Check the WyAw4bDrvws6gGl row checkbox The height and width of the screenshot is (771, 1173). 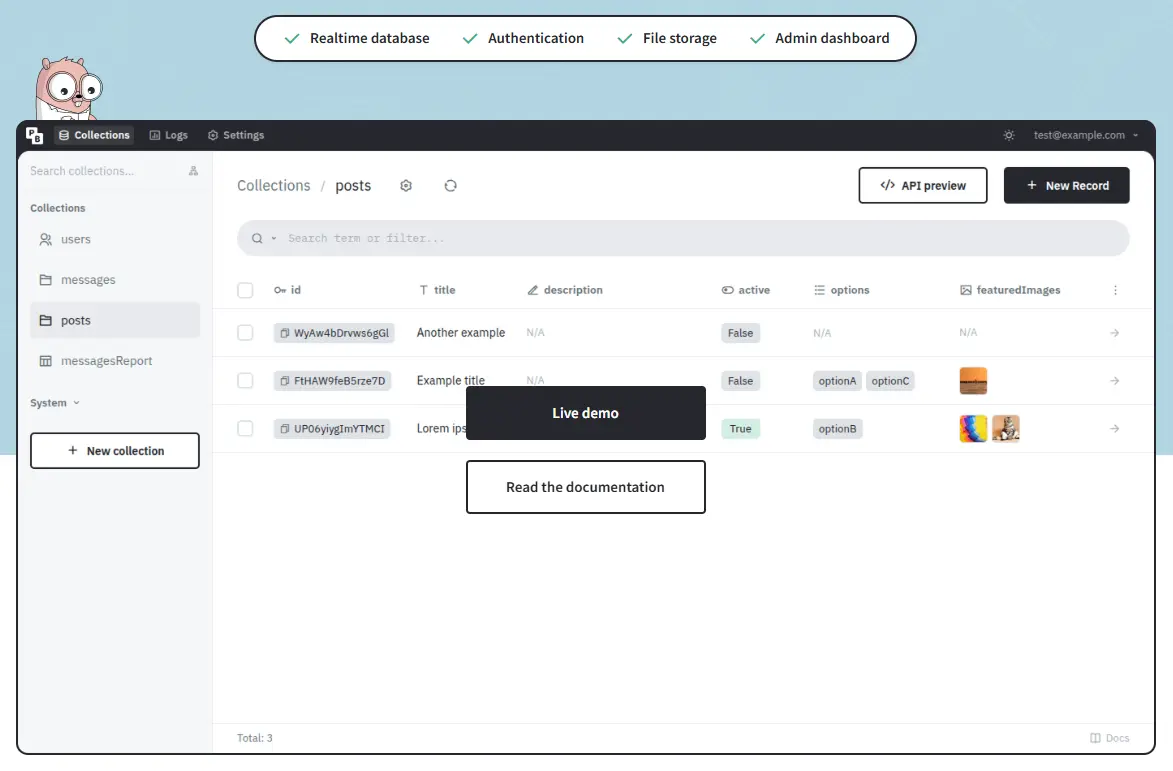(245, 333)
